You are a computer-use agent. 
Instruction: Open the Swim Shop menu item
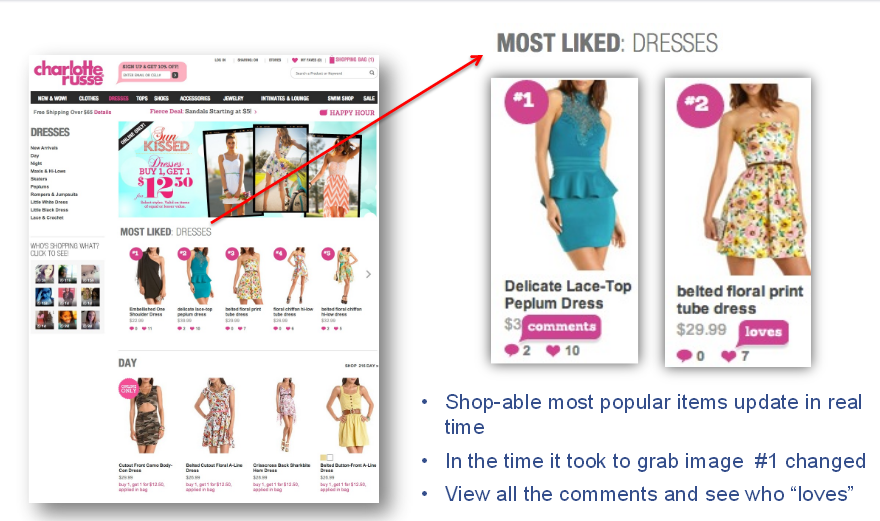coord(341,98)
